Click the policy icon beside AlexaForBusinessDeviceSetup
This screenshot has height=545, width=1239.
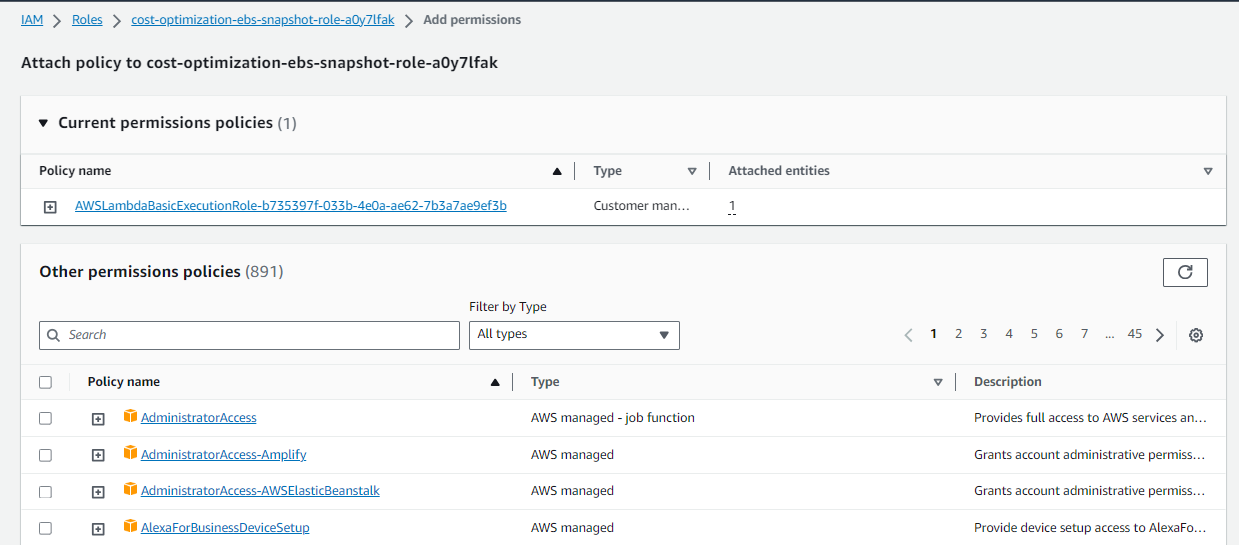tap(130, 526)
